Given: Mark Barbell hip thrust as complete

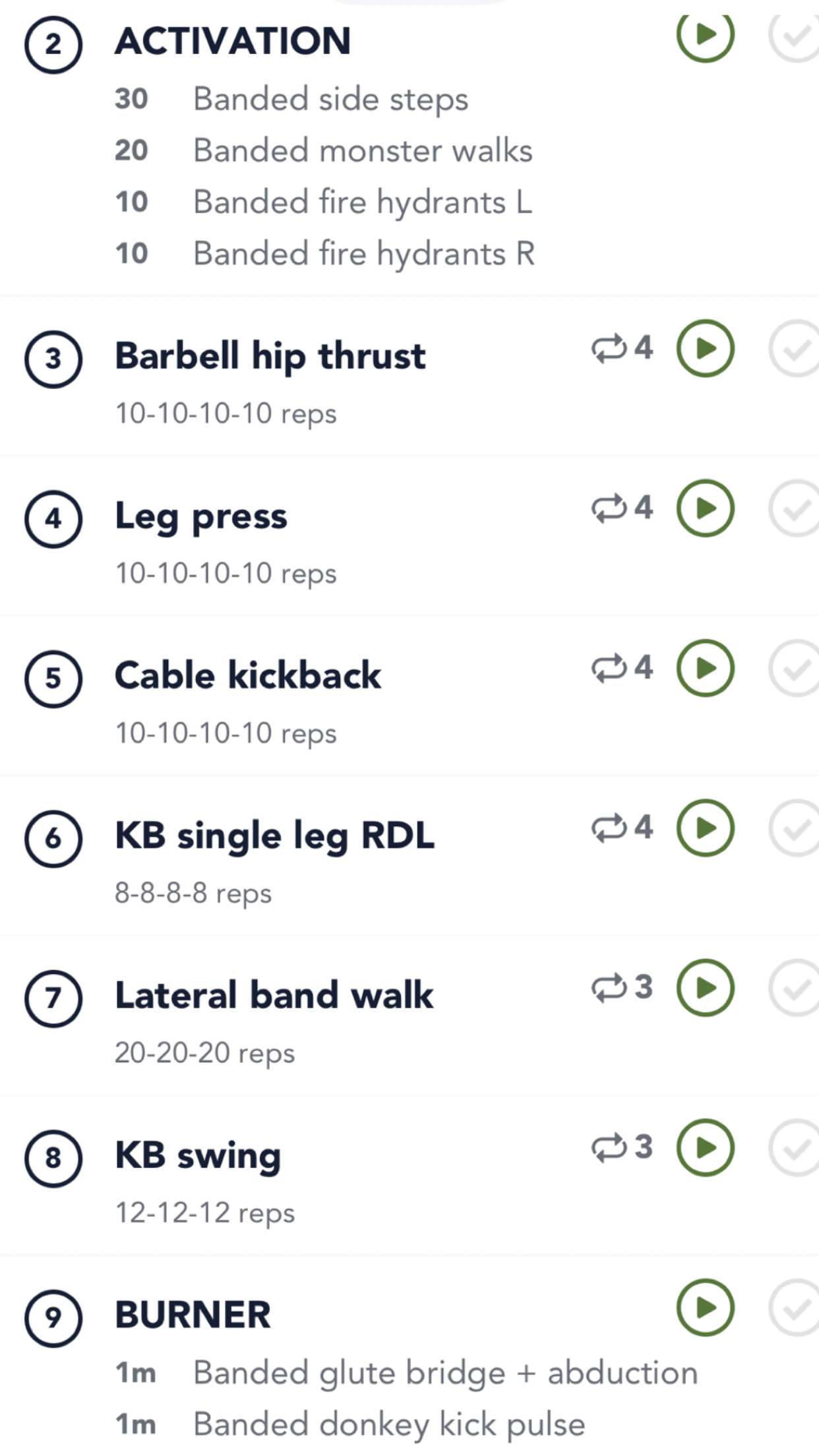Looking at the screenshot, I should click(795, 348).
